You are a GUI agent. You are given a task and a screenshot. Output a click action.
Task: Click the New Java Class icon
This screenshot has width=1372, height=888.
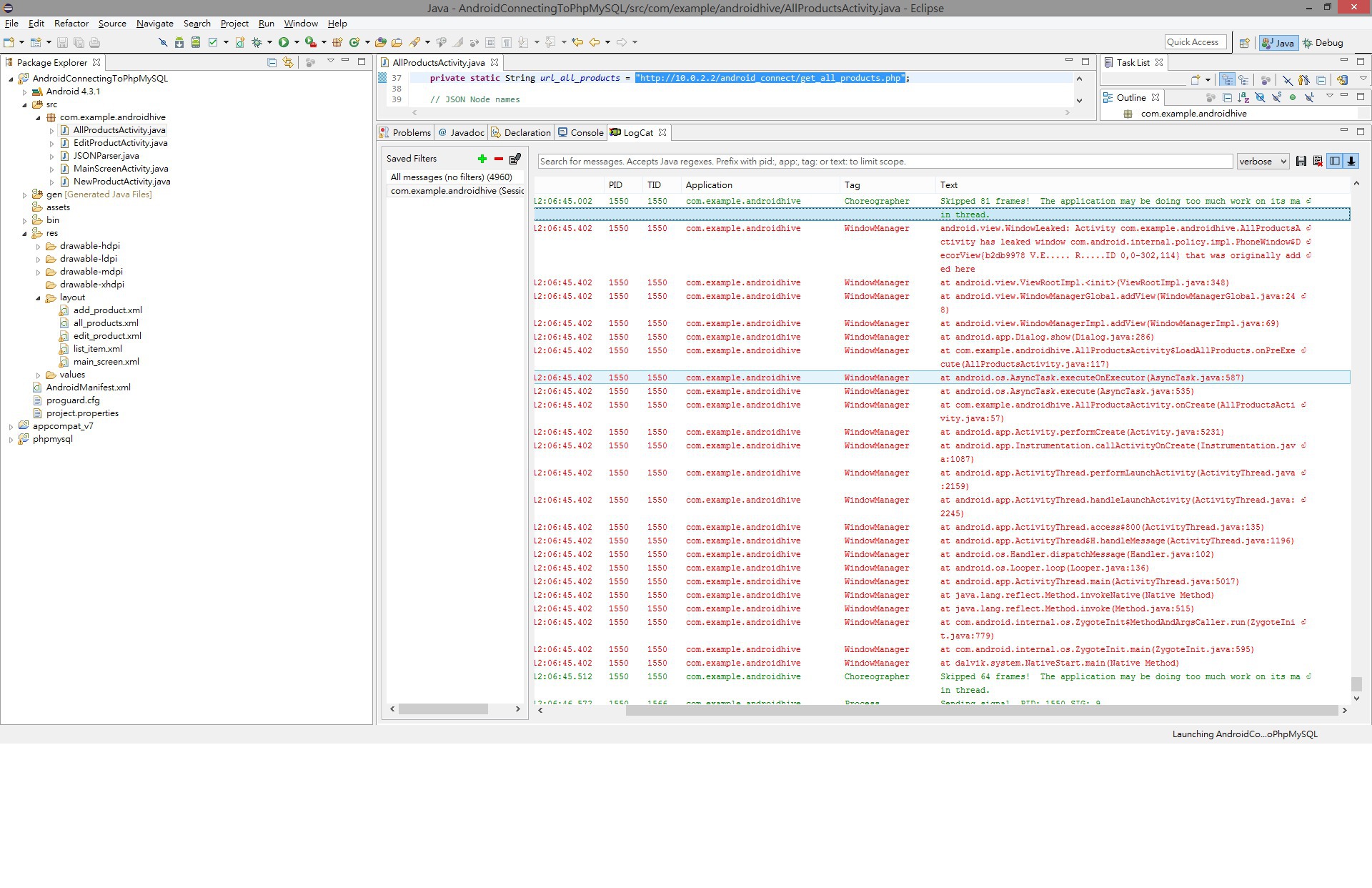(354, 42)
